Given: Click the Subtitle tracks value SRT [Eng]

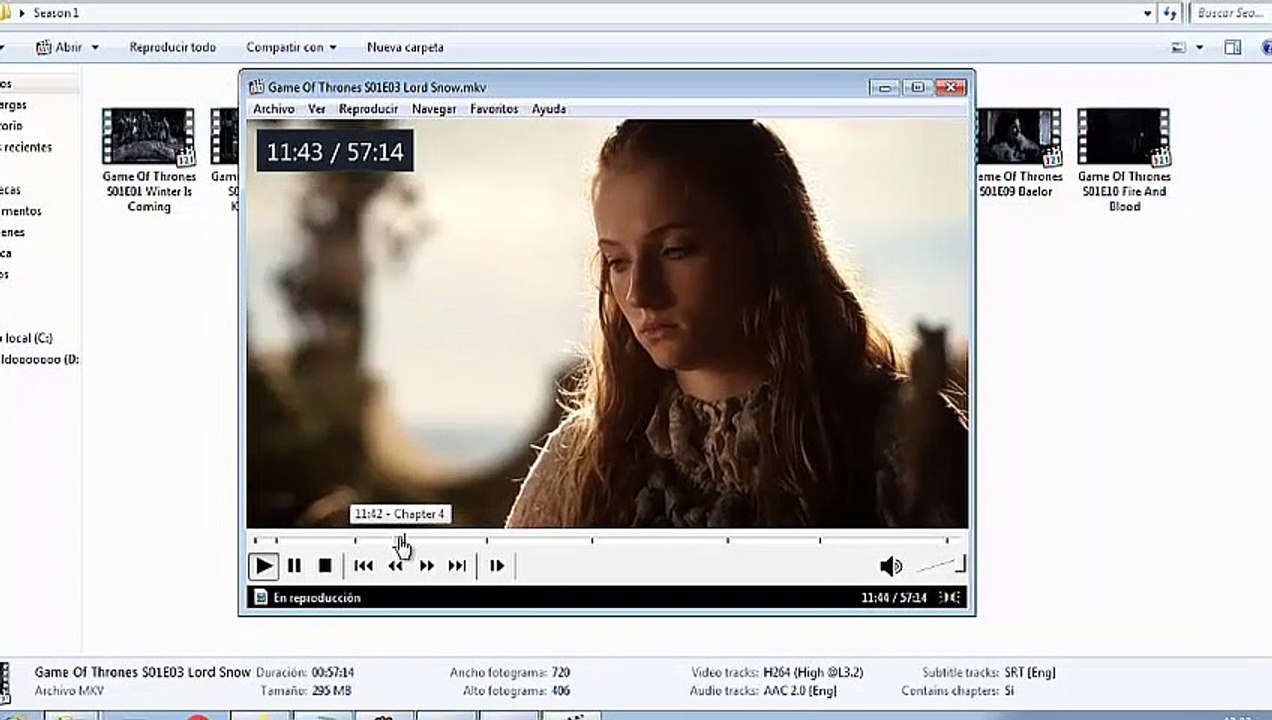Looking at the screenshot, I should [1029, 673].
